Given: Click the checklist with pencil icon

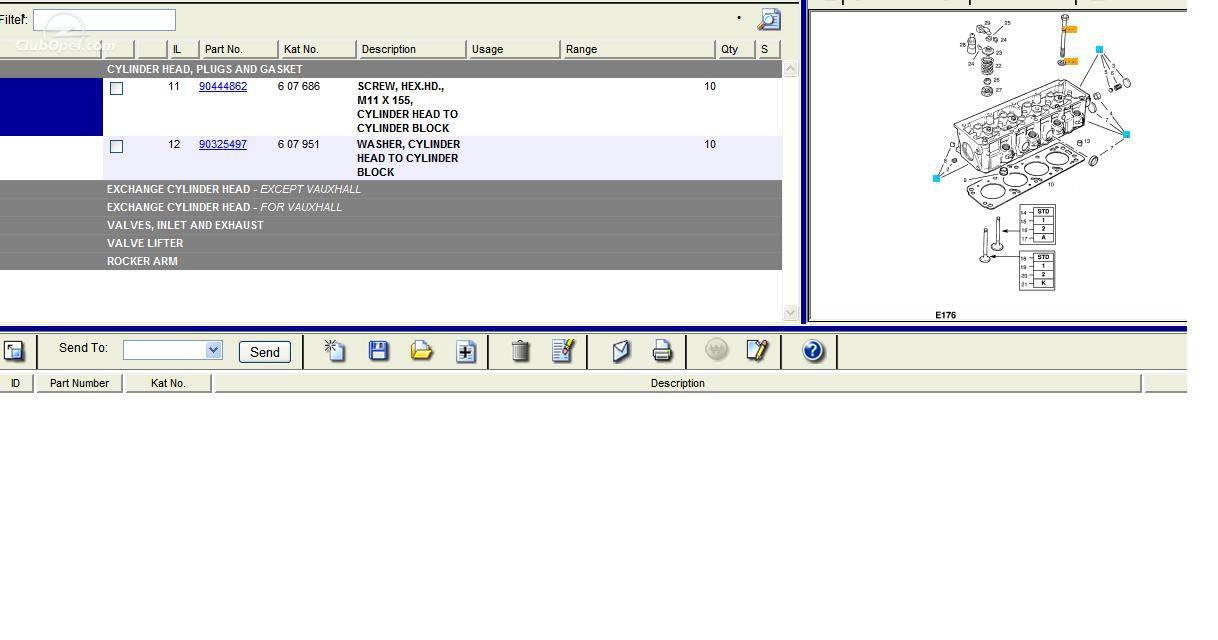Looking at the screenshot, I should tap(564, 350).
